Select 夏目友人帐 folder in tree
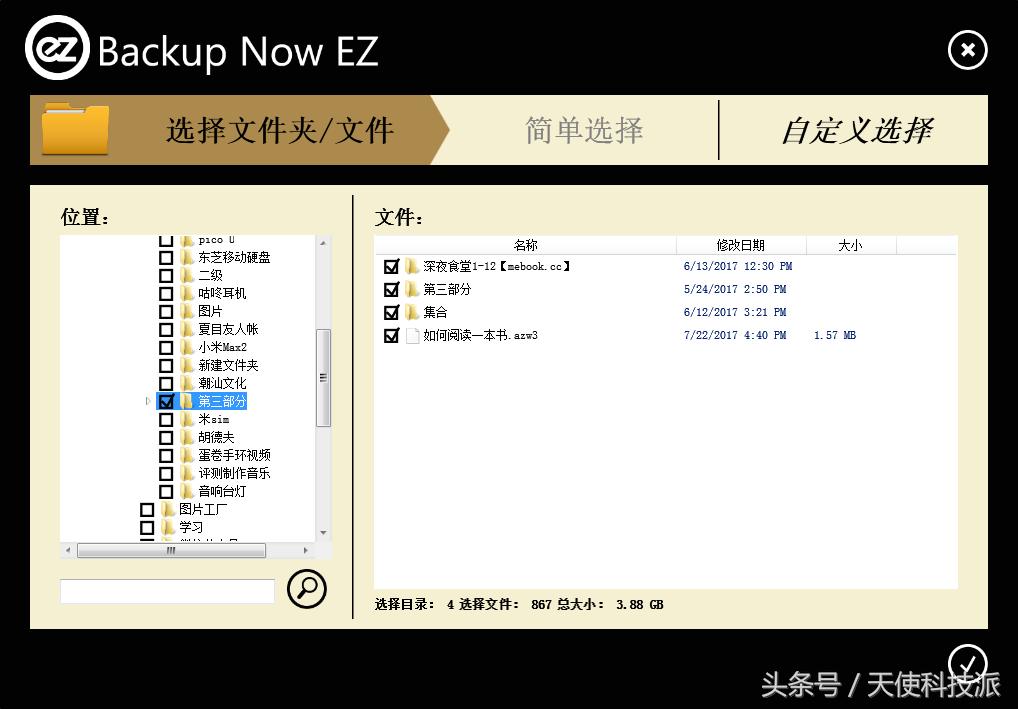 pyautogui.click(x=228, y=330)
